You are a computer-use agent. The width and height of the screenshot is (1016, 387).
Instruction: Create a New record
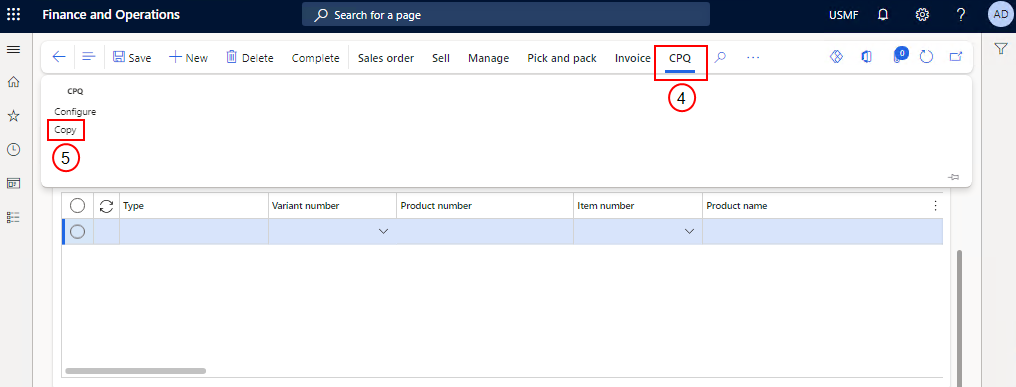(x=189, y=58)
